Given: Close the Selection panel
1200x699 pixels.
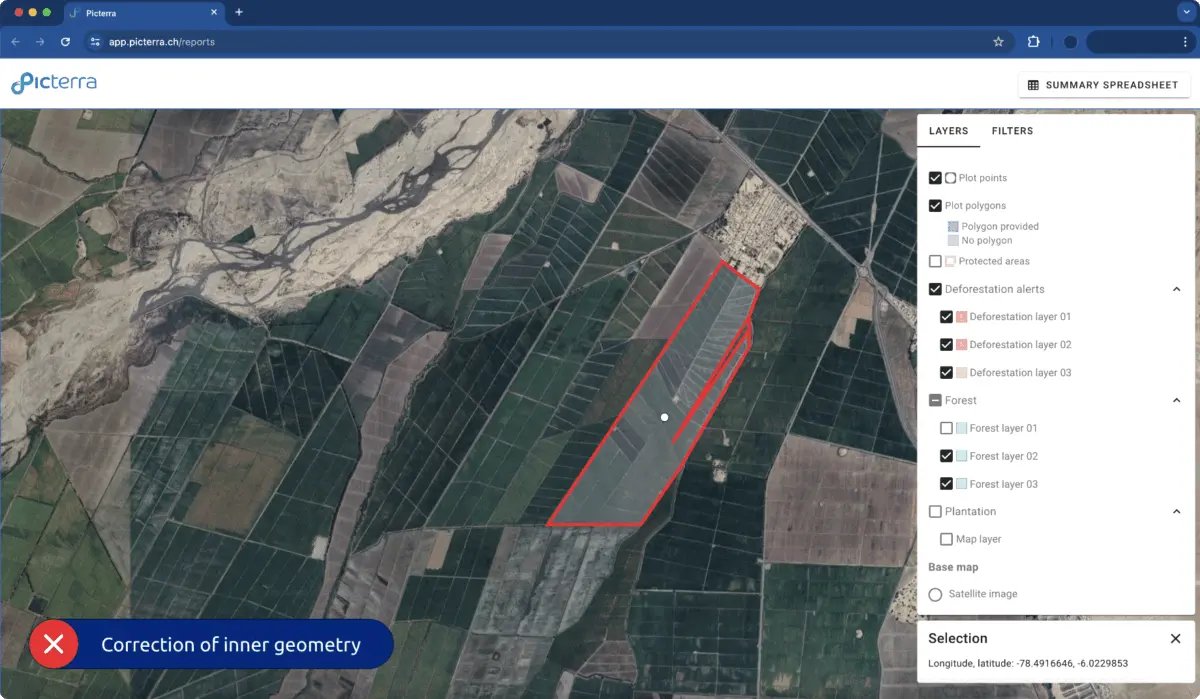Looking at the screenshot, I should click(x=1175, y=638).
